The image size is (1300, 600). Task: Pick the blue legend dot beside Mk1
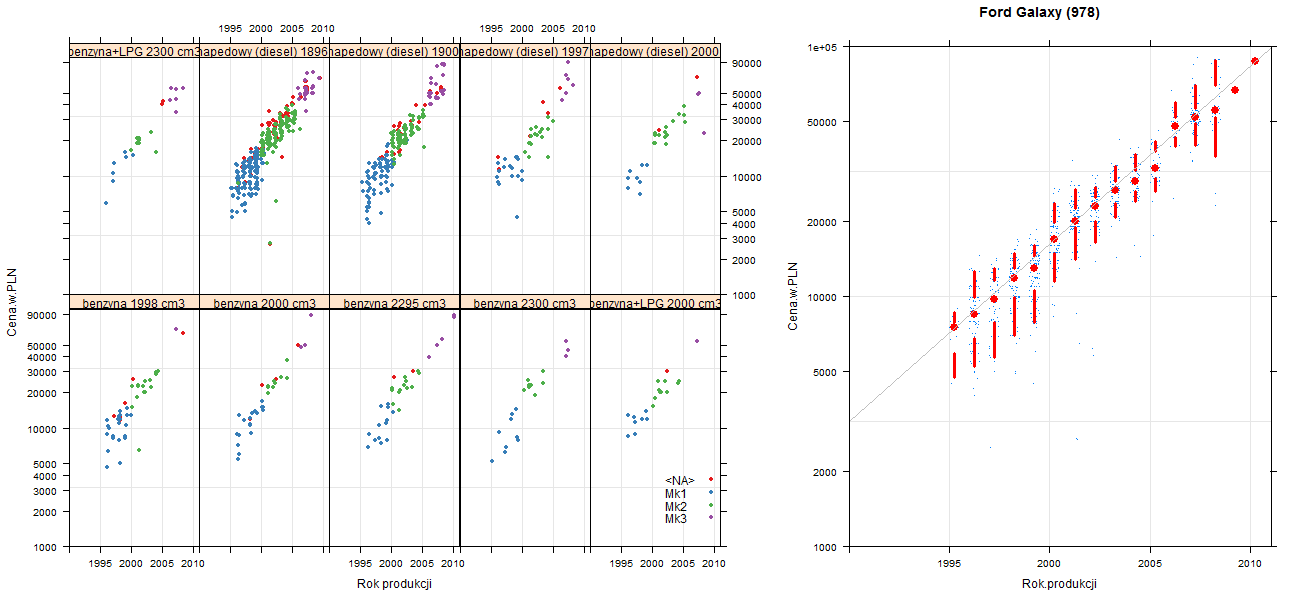click(709, 494)
